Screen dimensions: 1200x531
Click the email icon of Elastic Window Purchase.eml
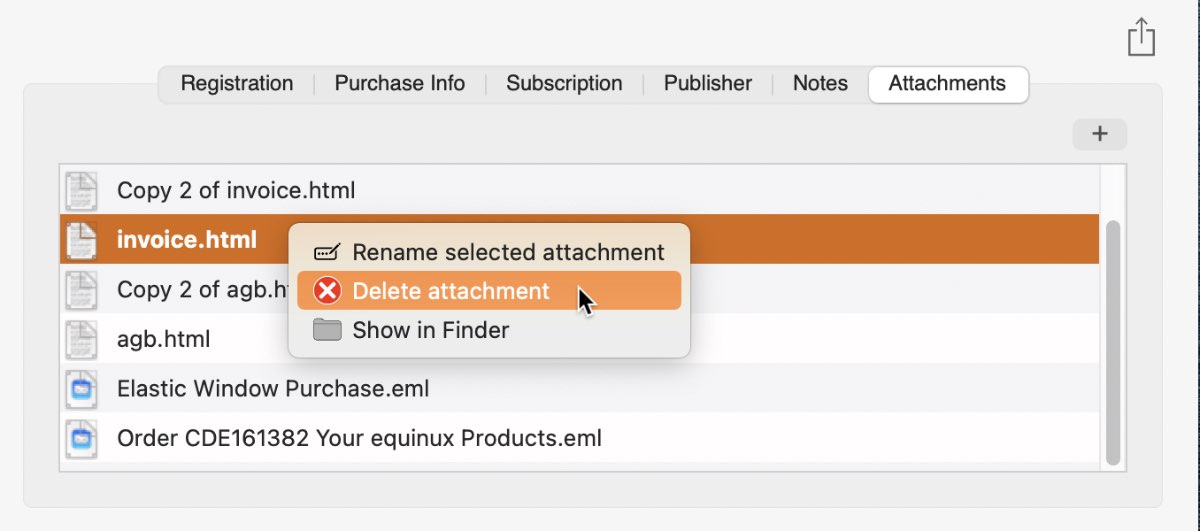81,388
